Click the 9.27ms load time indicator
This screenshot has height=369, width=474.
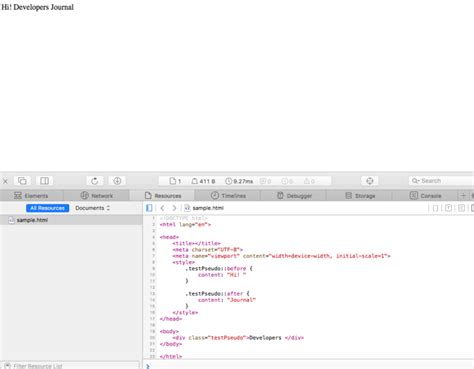coord(239,181)
